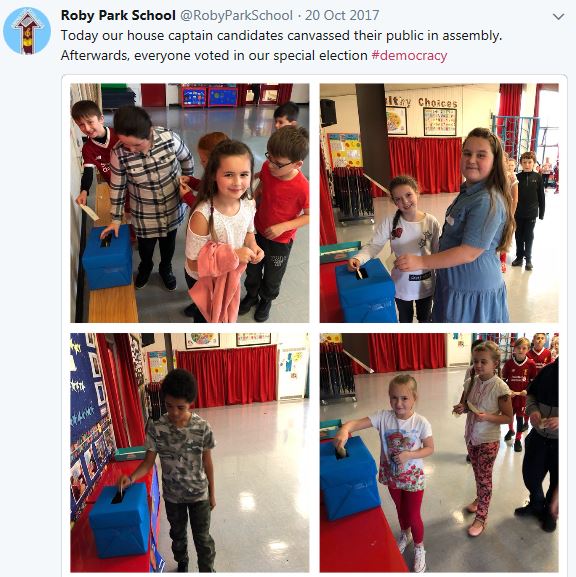576x577 pixels.
Task: Visit the @RobyParkSchool handle
Action: pos(236,15)
